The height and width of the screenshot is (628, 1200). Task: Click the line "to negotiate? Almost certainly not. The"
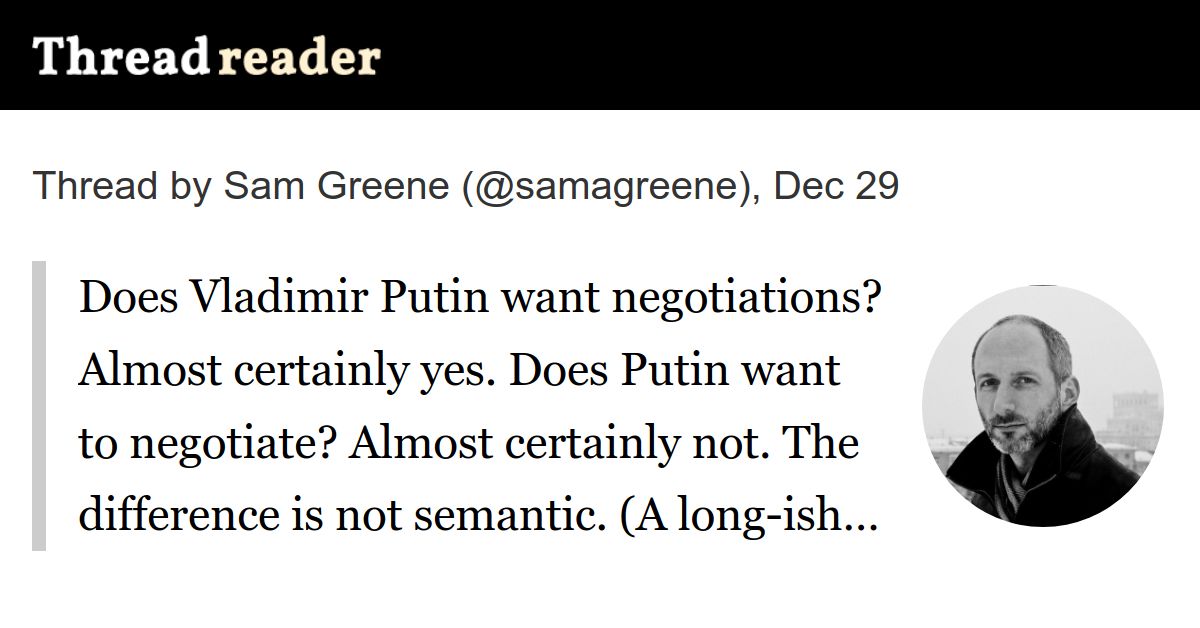click(468, 443)
